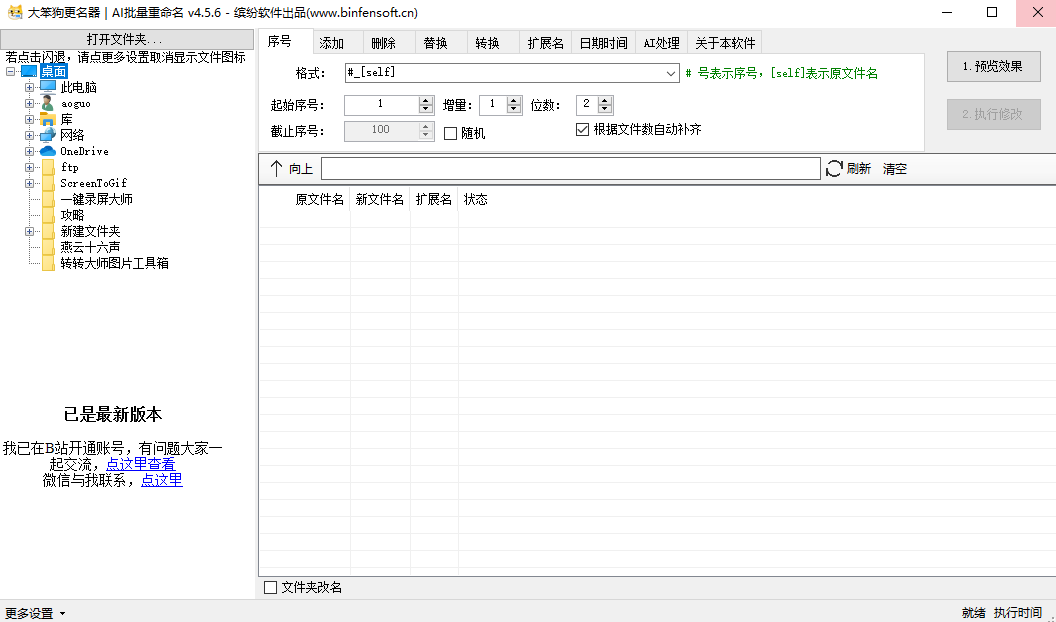Toggle the folder rename checkbox
Viewport: 1056px width, 622px height.
pos(270,588)
